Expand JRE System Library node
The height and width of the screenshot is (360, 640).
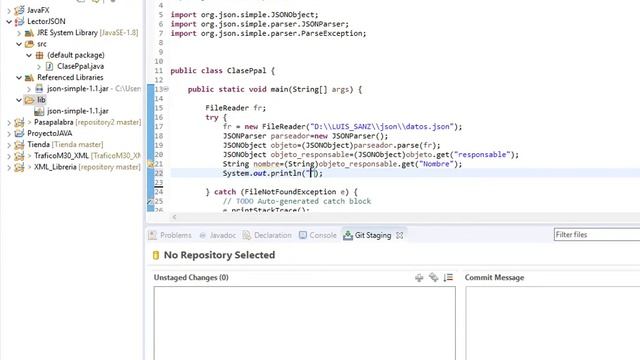tap(19, 33)
